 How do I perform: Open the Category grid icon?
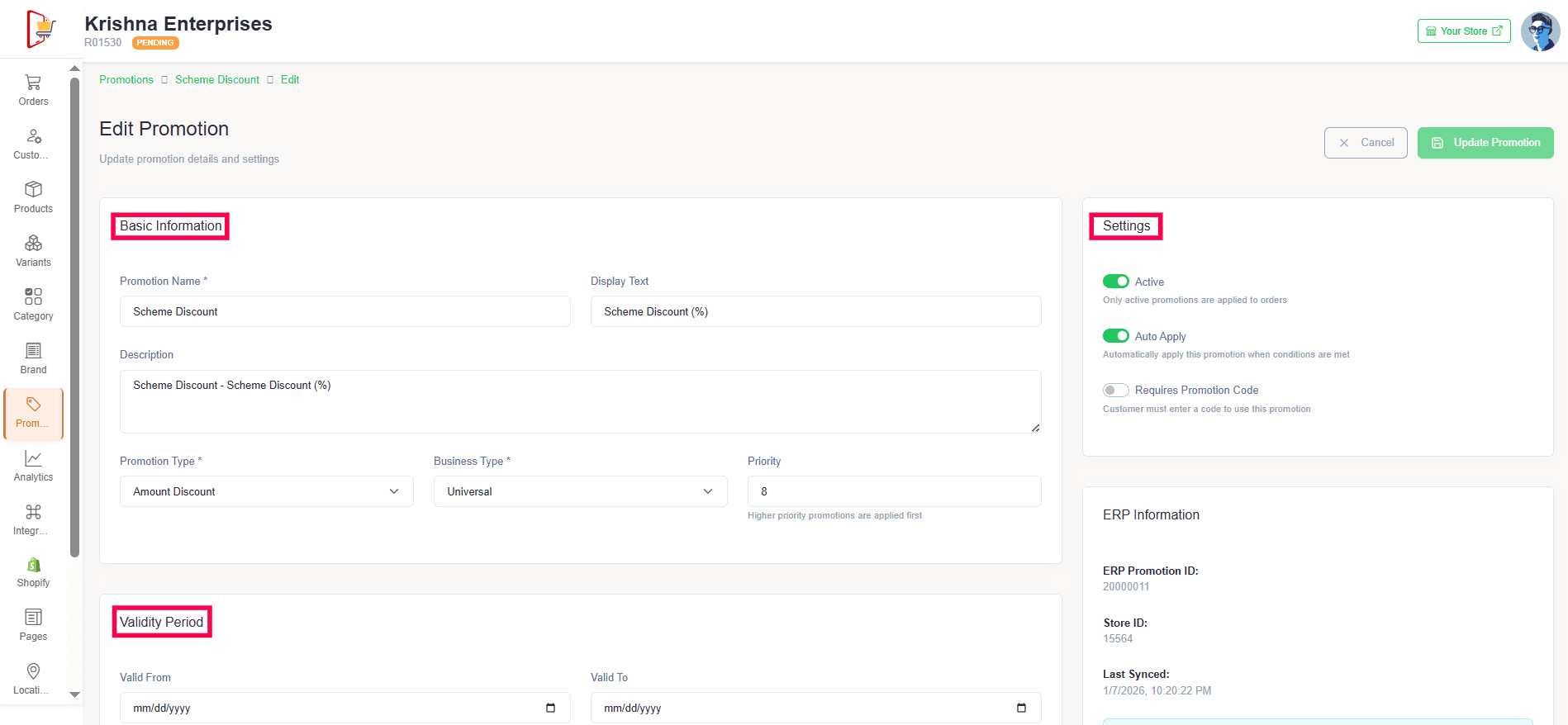(33, 297)
